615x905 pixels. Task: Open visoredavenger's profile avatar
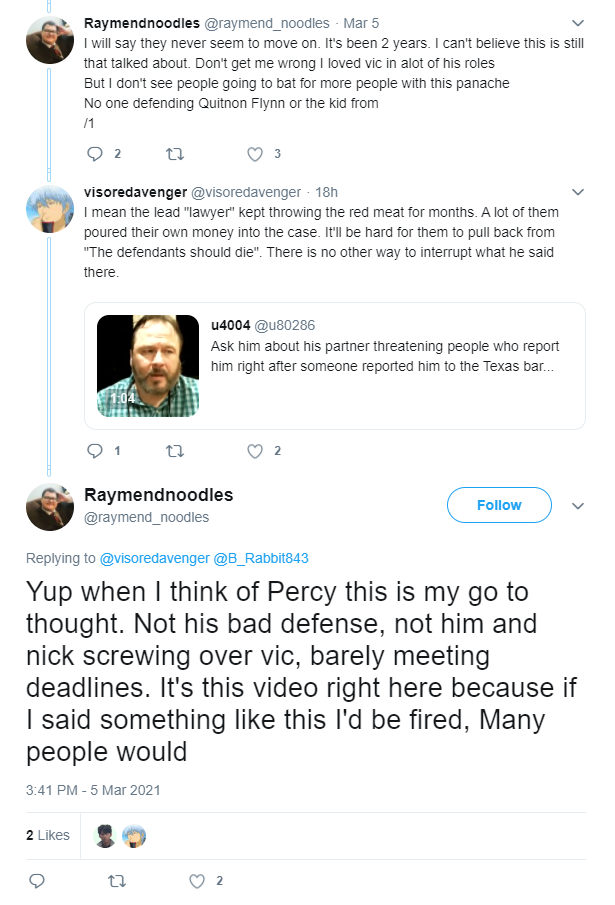pos(50,209)
